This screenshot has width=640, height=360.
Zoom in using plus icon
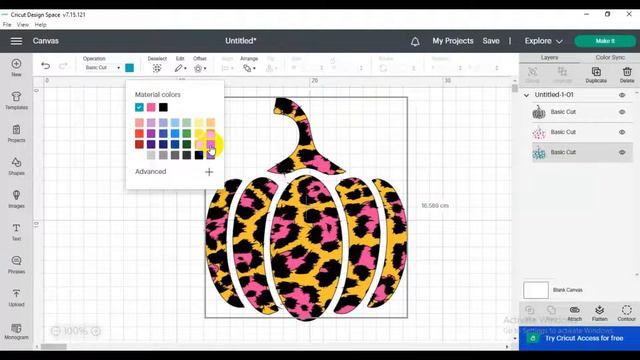(x=96, y=331)
